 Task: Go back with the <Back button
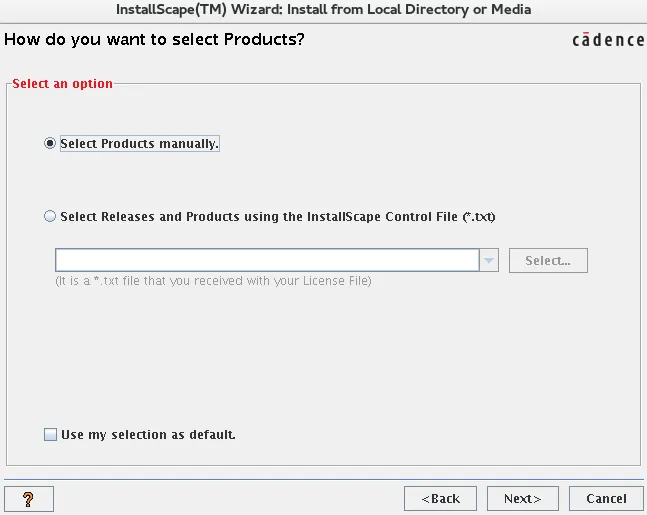[440, 498]
